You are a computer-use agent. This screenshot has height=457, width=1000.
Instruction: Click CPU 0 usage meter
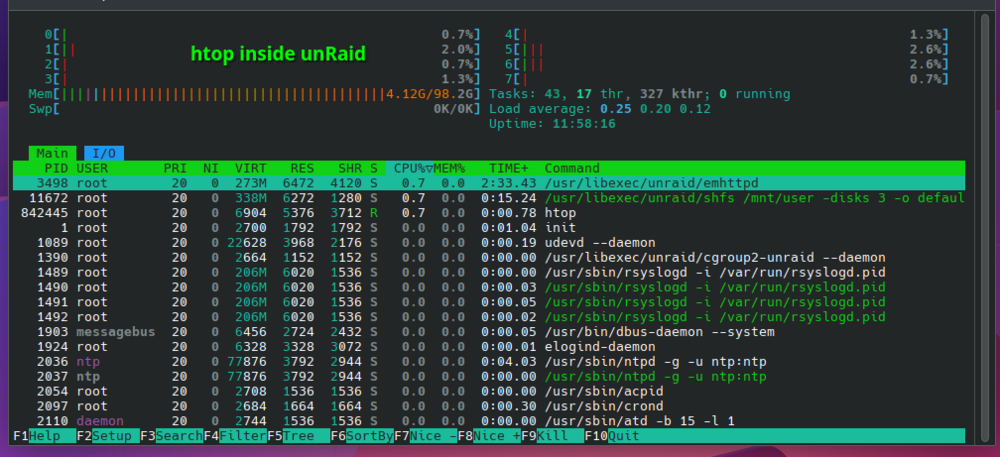pos(263,34)
